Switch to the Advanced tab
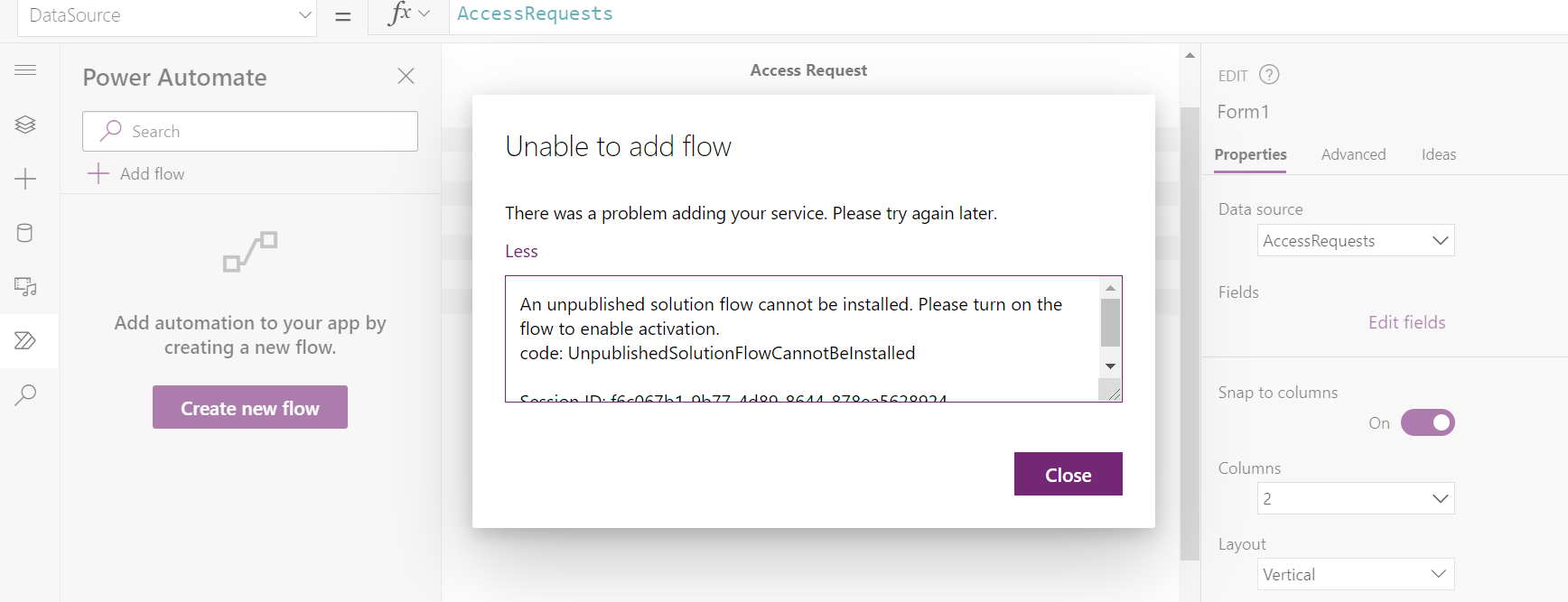The image size is (1568, 602). pyautogui.click(x=1353, y=154)
